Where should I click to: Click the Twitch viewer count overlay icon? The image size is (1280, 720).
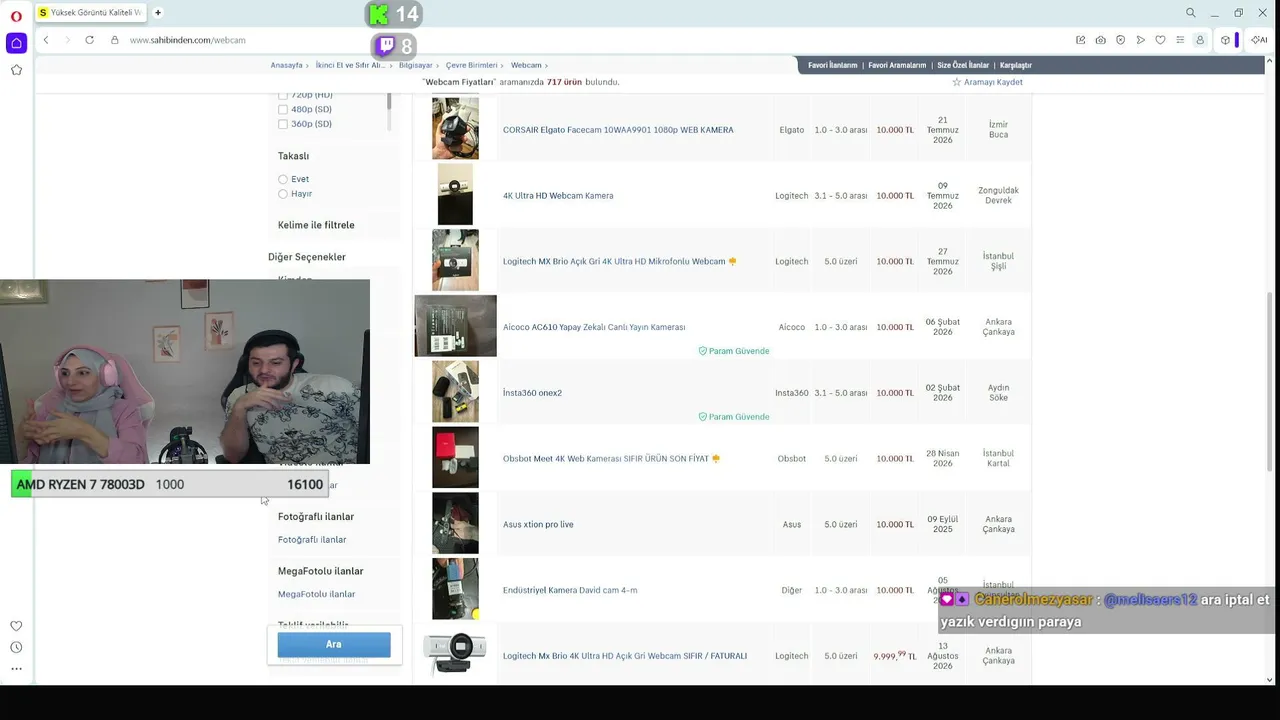tap(385, 45)
